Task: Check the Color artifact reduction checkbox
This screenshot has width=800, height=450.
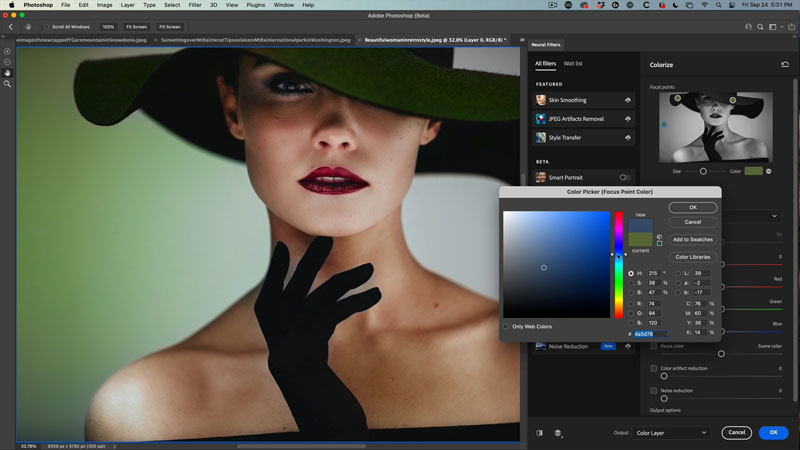Action: click(654, 368)
